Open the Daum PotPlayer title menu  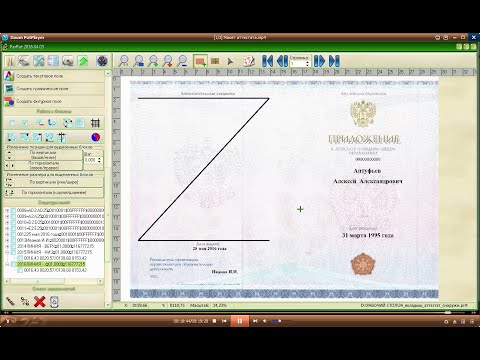pos(23,37)
